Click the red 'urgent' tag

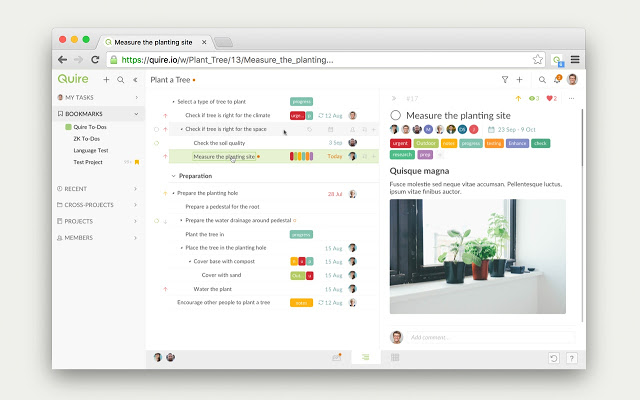[400, 143]
